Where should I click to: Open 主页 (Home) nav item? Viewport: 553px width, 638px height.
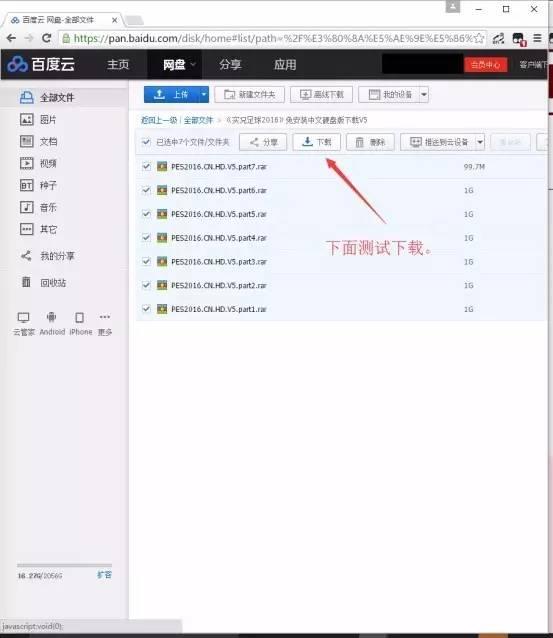[x=118, y=64]
